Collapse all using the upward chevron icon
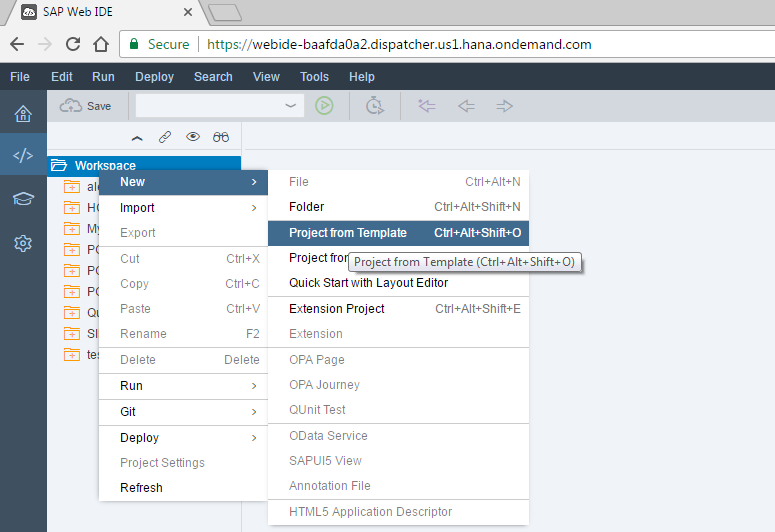 point(137,138)
